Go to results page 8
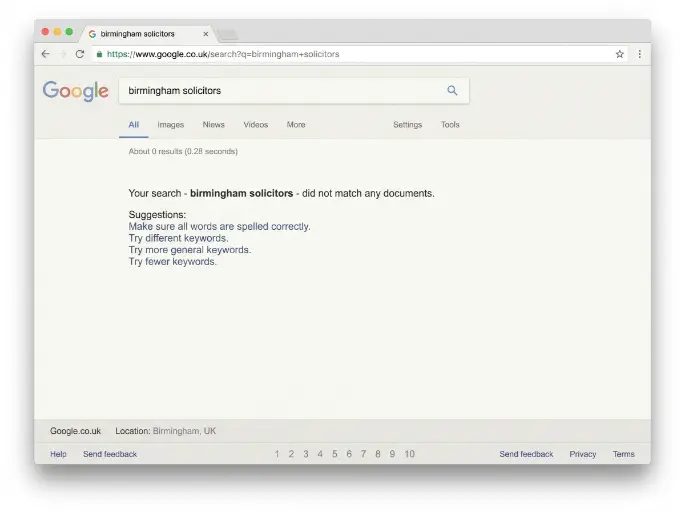The image size is (685, 512). click(x=378, y=454)
